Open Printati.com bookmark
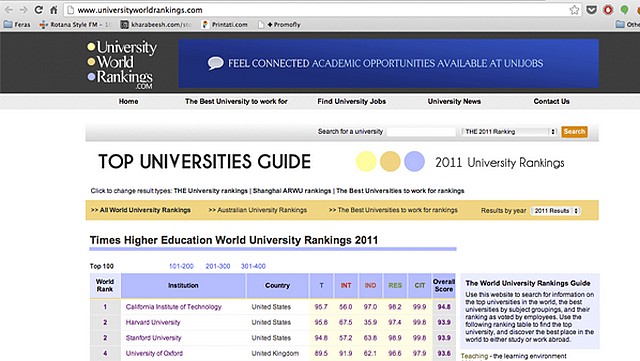 (x=225, y=25)
